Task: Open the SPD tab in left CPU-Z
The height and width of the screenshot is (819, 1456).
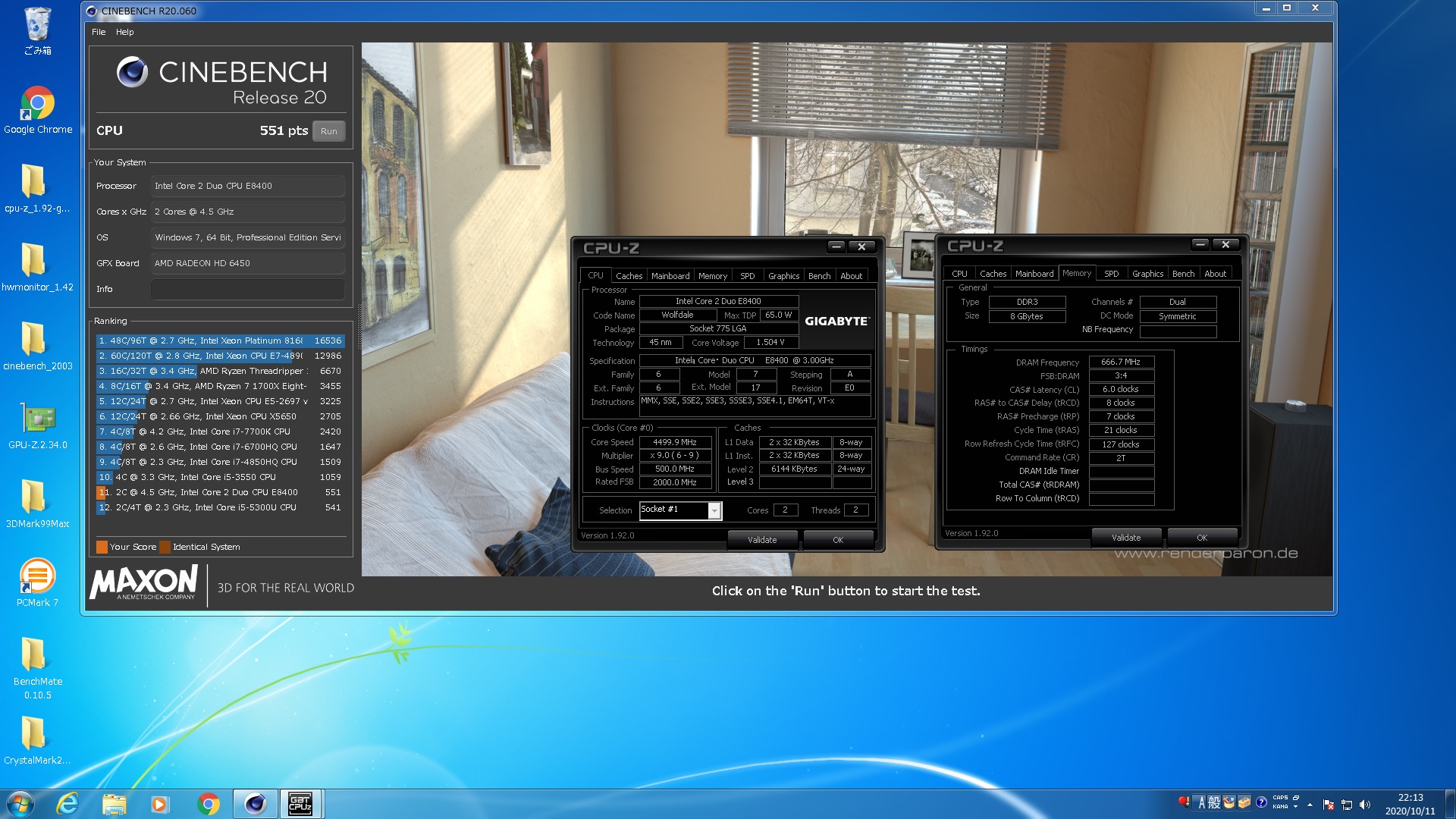Action: tap(747, 276)
